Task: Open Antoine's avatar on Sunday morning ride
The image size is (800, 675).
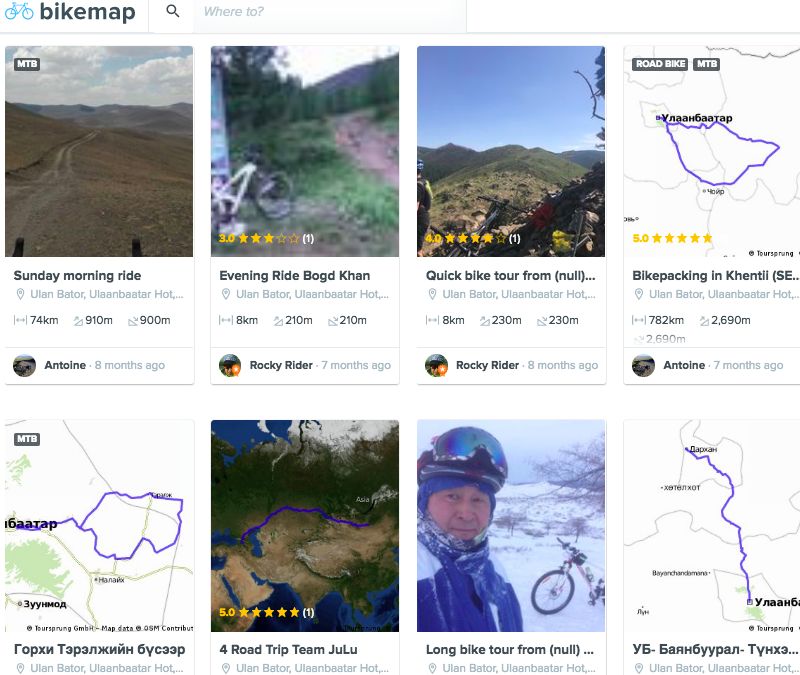Action: tap(25, 365)
